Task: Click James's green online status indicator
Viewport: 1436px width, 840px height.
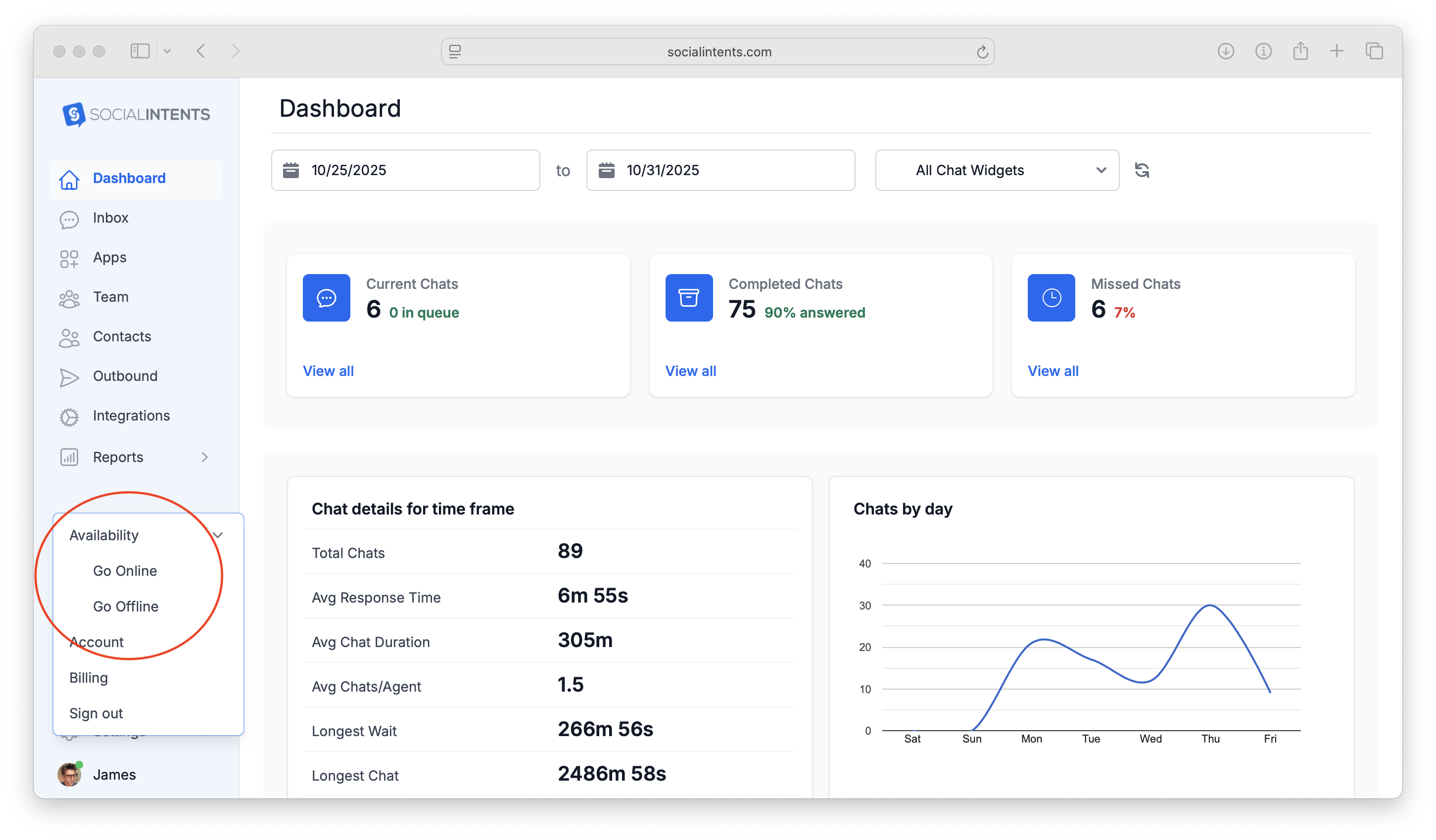Action: coord(80,765)
